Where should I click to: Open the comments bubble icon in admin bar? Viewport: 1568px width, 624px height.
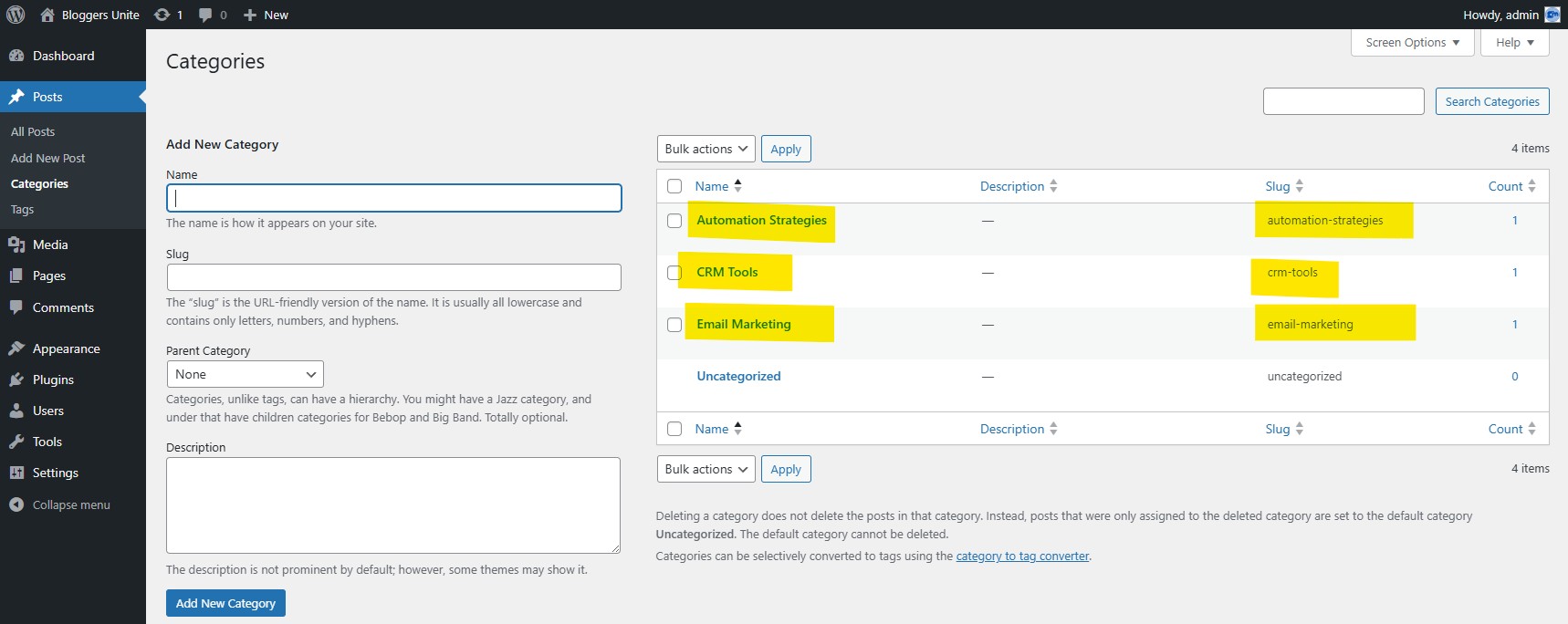[205, 15]
